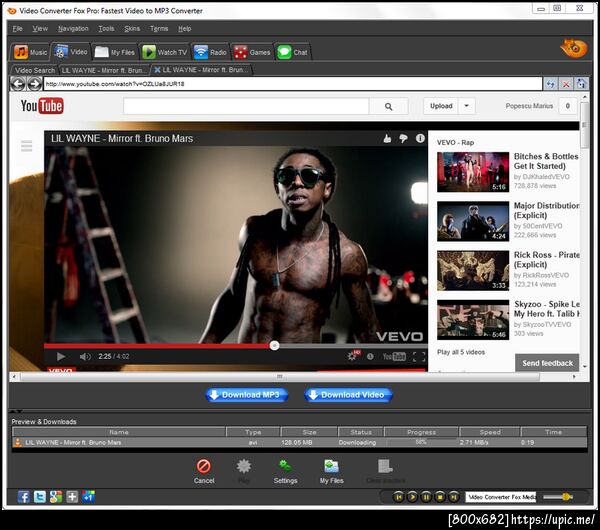Show video info with the i icon
The image size is (600, 530).
pos(420,139)
